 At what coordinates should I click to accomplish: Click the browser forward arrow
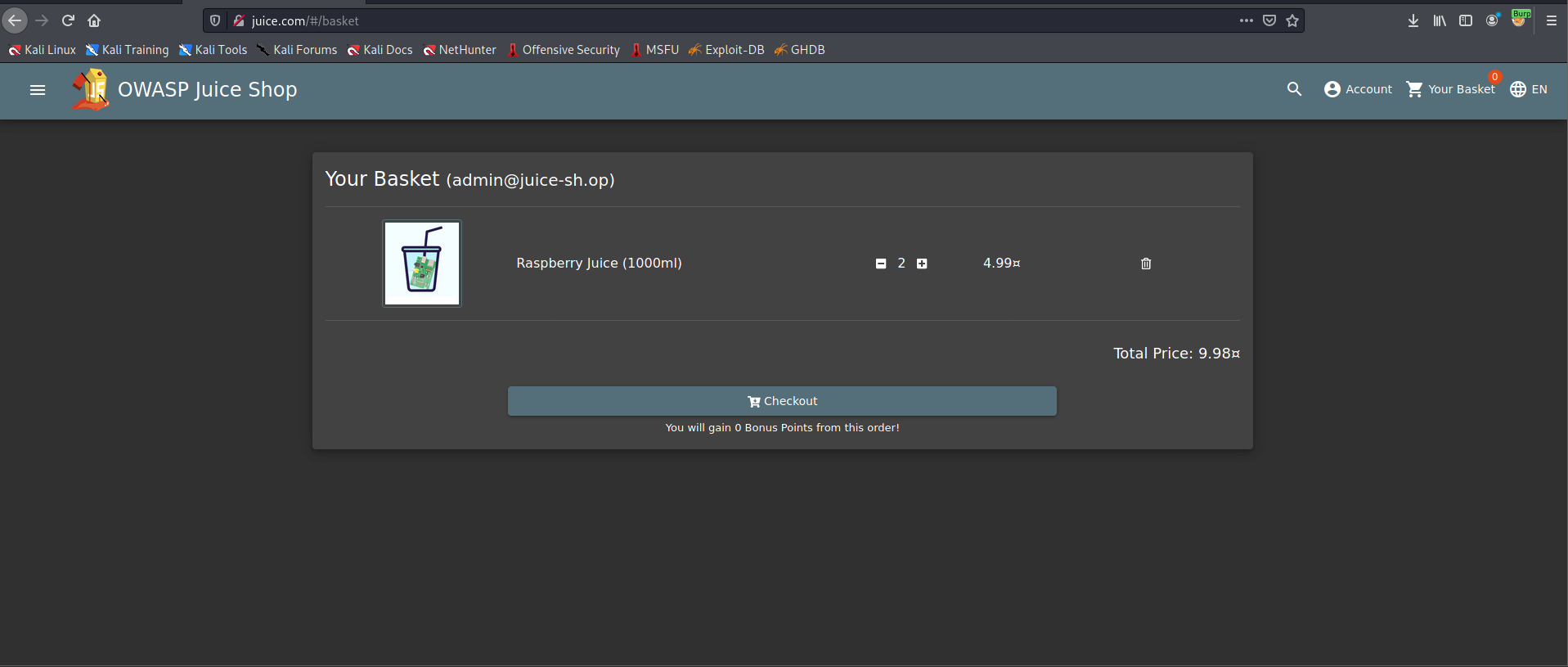[42, 20]
